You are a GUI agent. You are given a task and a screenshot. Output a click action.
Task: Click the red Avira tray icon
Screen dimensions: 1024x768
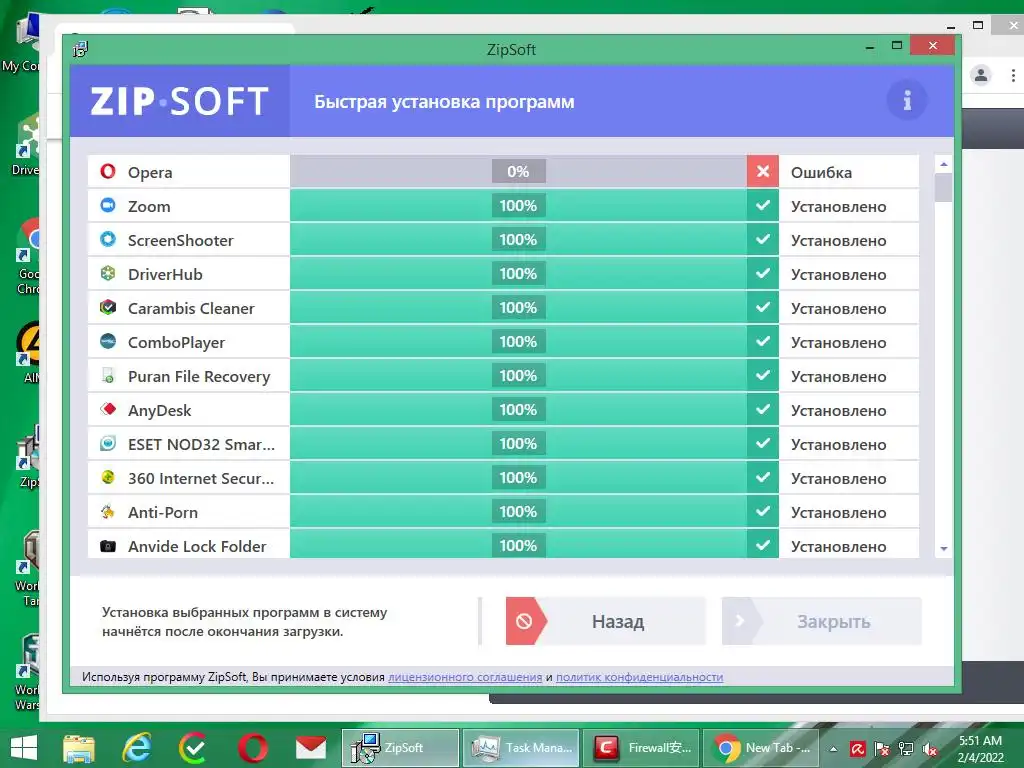click(857, 749)
